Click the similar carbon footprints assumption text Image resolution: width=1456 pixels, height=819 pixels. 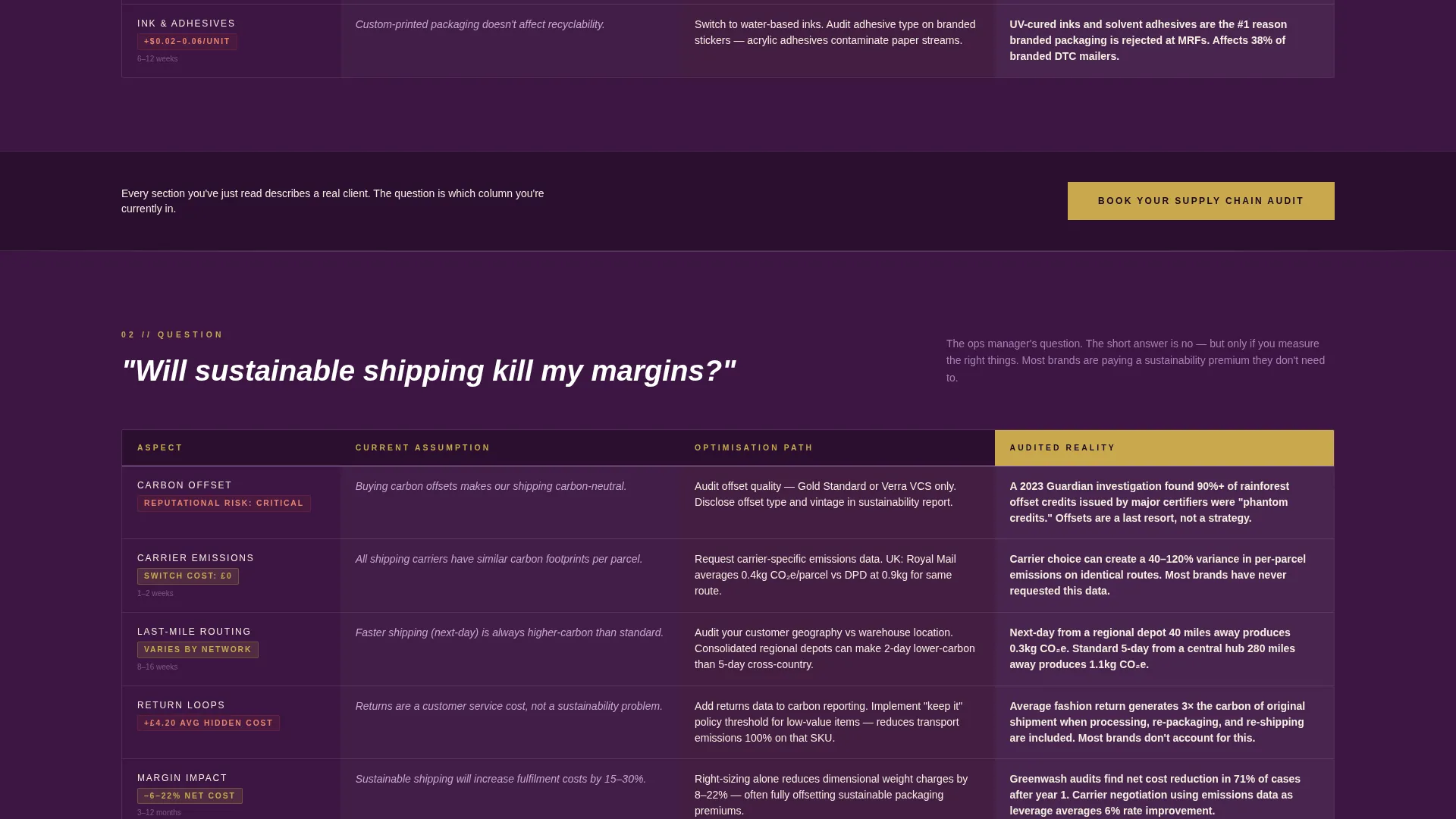499,559
